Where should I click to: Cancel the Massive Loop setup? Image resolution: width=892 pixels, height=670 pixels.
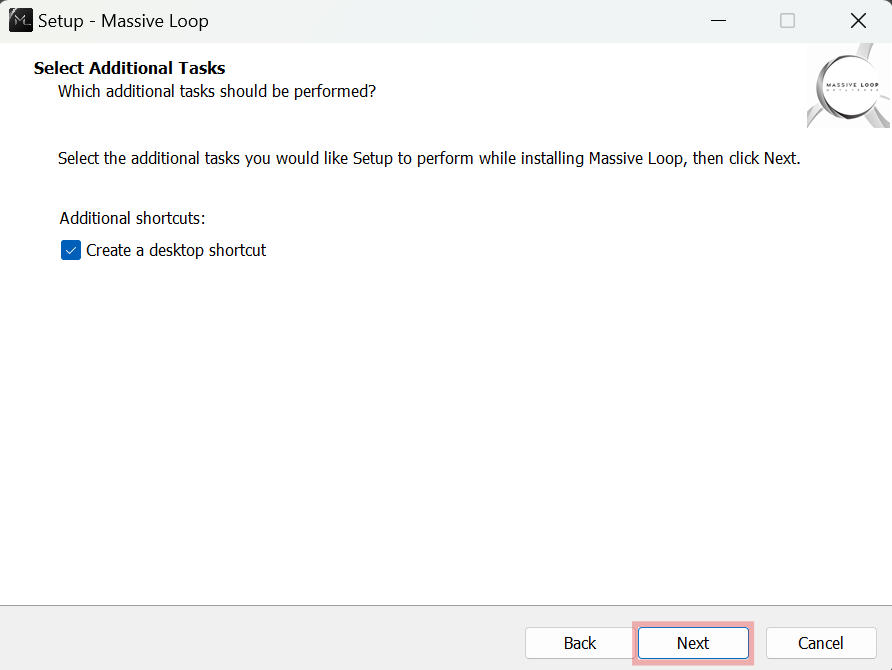(820, 643)
